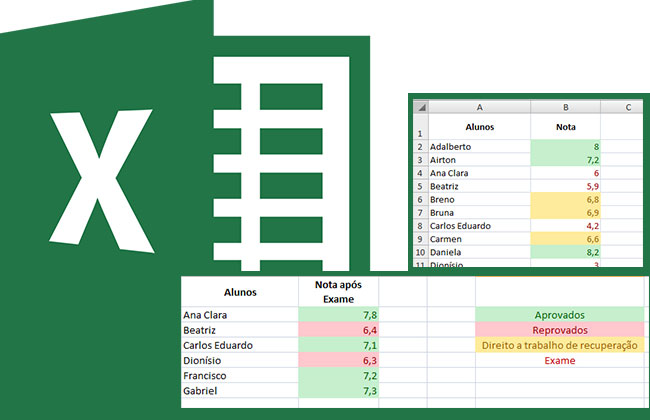Viewport: 650px width, 420px height.
Task: Select row 8 header
Action: click(421, 226)
